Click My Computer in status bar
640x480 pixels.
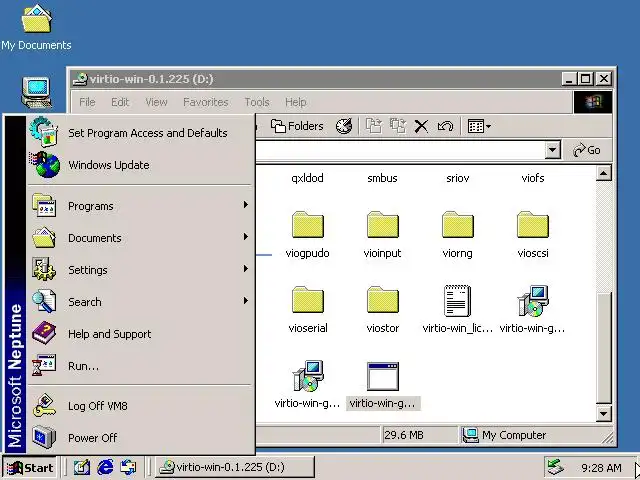[x=504, y=435]
